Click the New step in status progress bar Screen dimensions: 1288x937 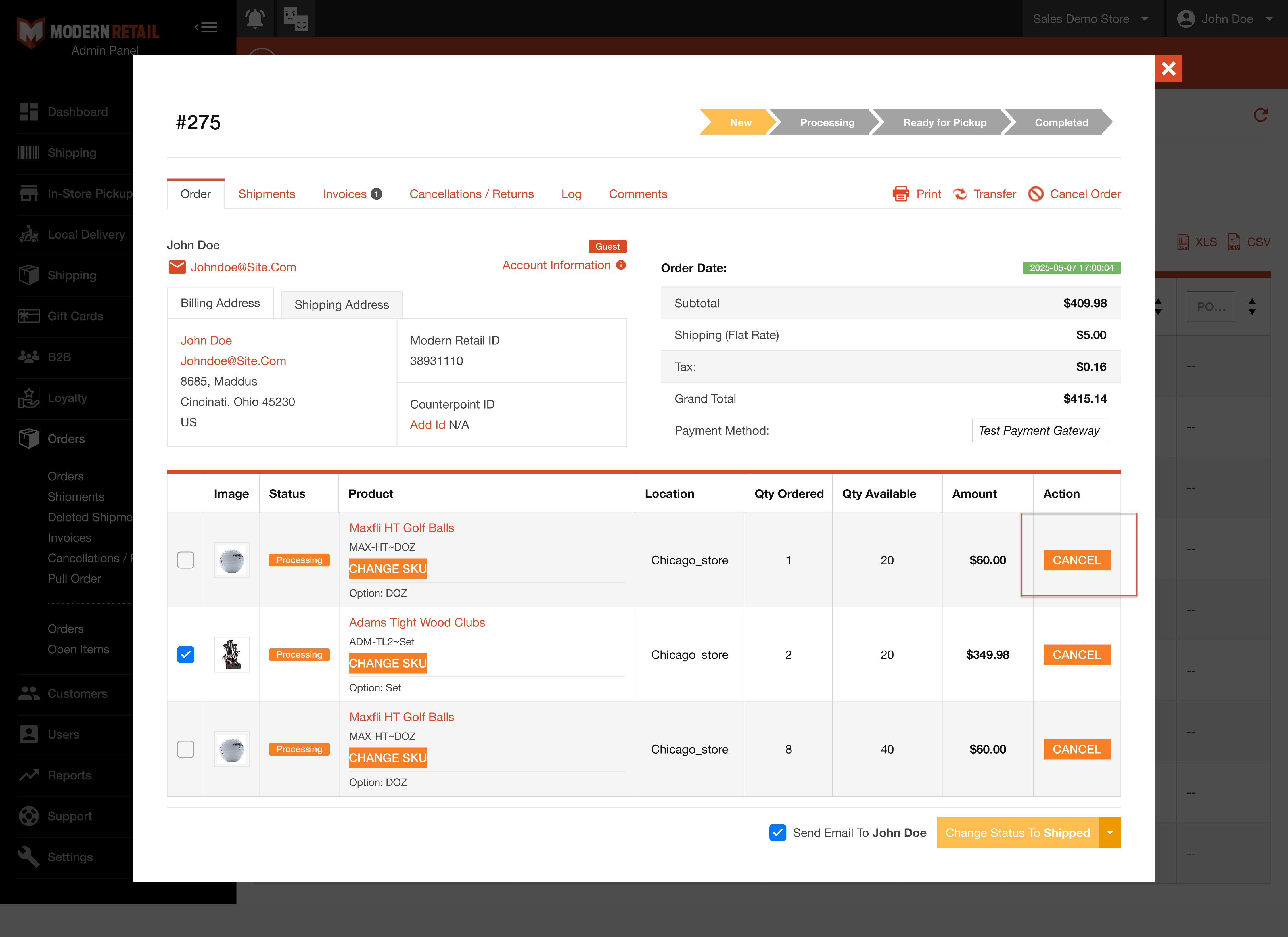[740, 122]
